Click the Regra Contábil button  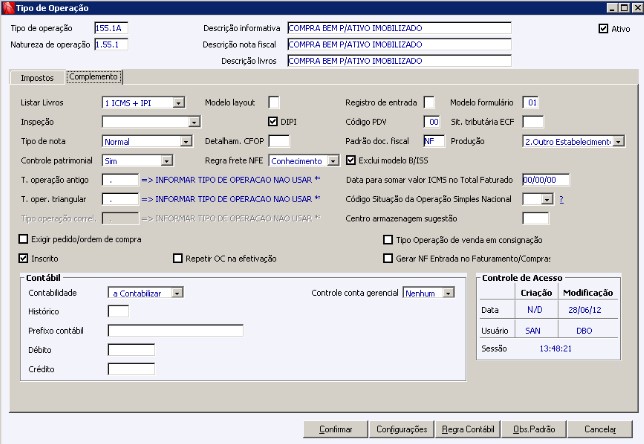click(x=468, y=429)
